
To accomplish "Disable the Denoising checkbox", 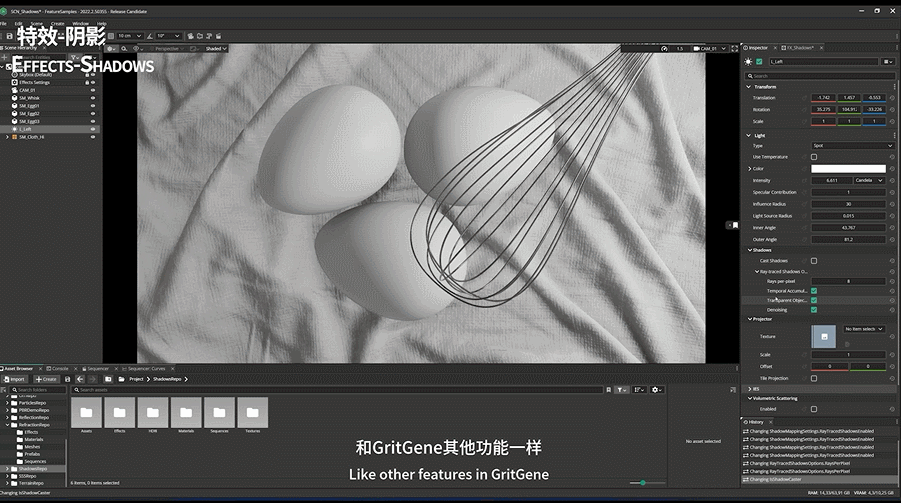I will [813, 309].
